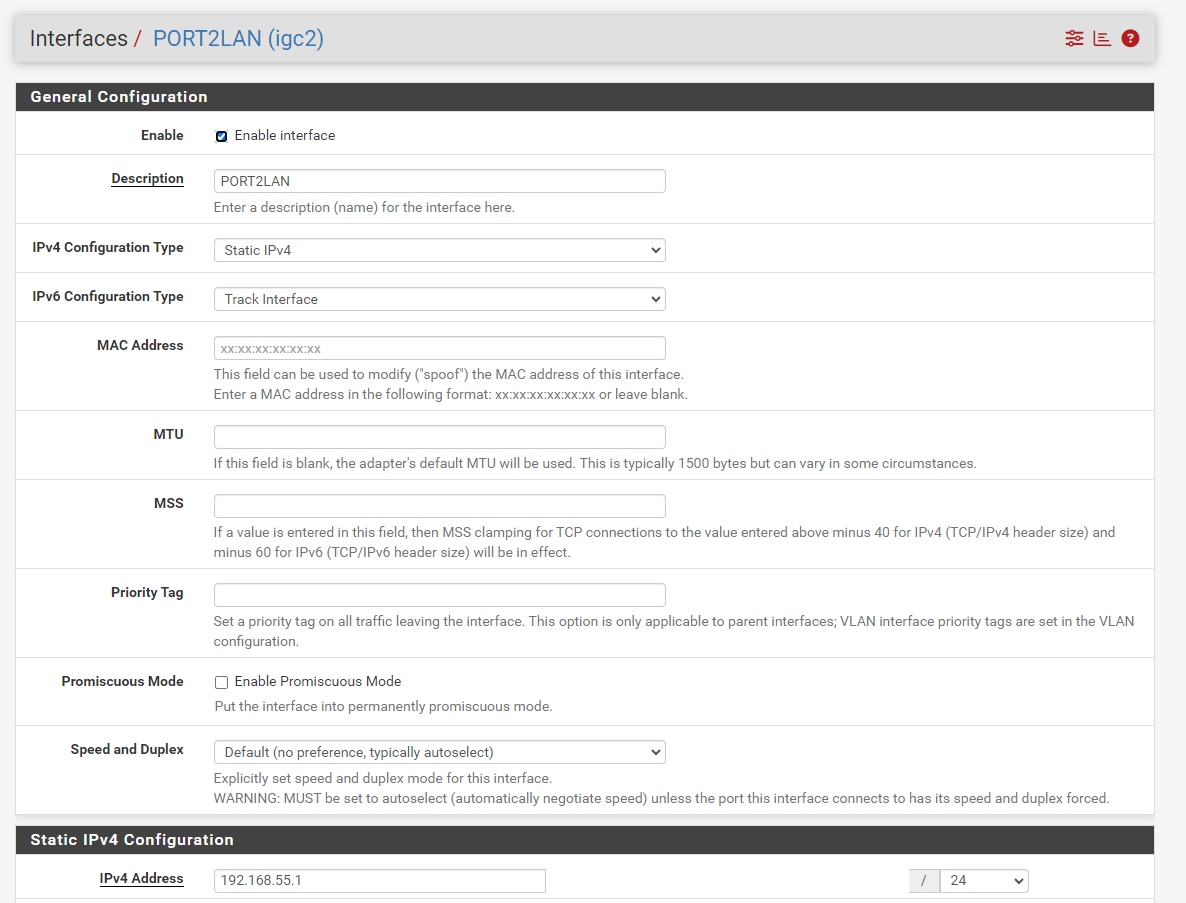Image resolution: width=1186 pixels, height=903 pixels.
Task: Open IPv6 Configuration Type dropdown
Action: click(439, 299)
